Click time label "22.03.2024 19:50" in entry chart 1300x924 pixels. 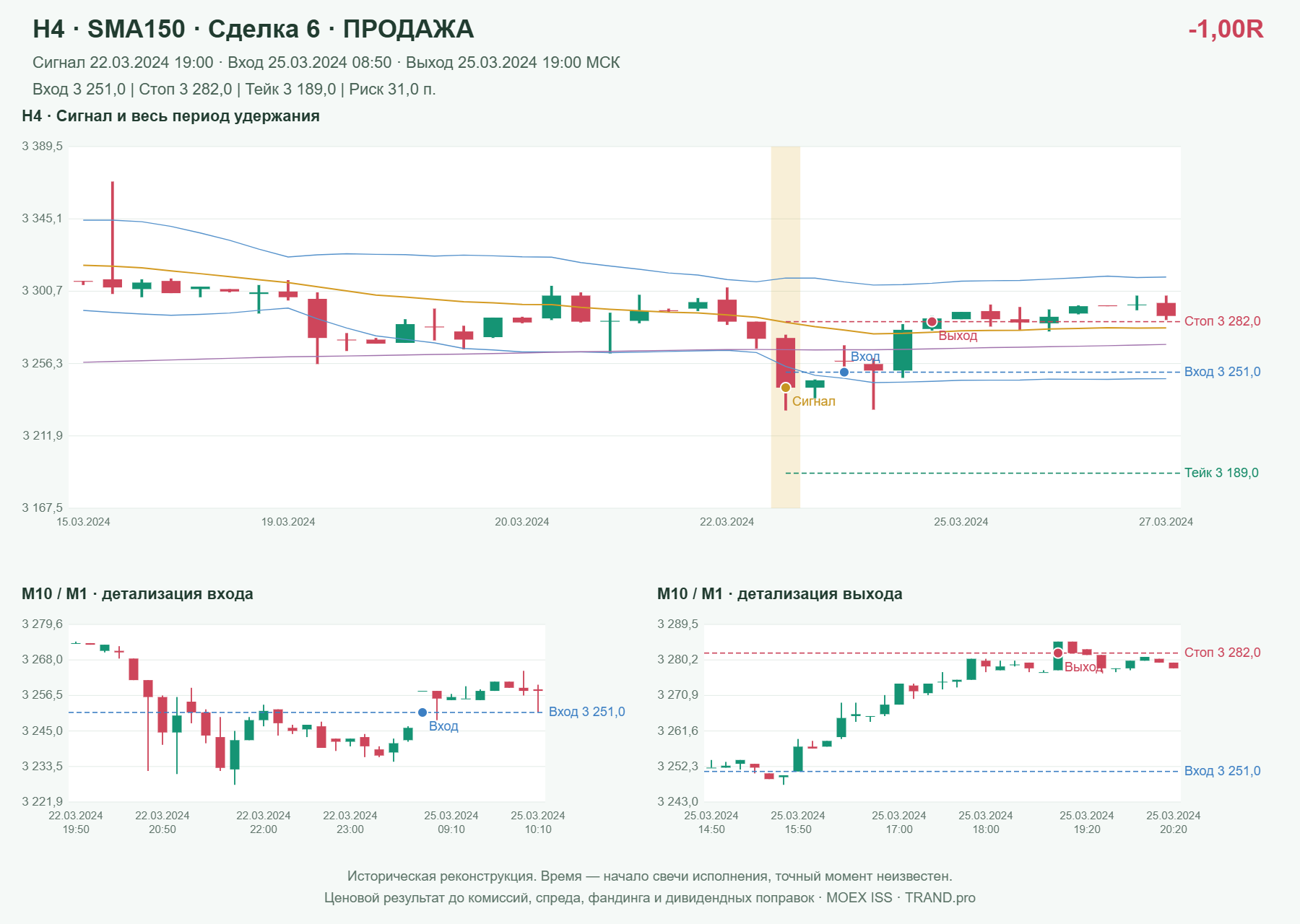(x=76, y=822)
